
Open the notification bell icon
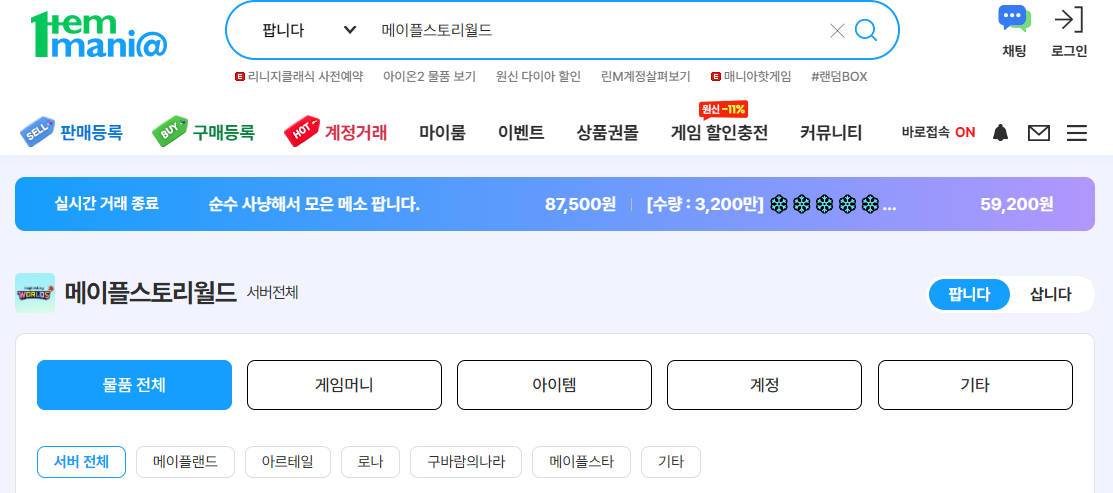(x=1000, y=133)
